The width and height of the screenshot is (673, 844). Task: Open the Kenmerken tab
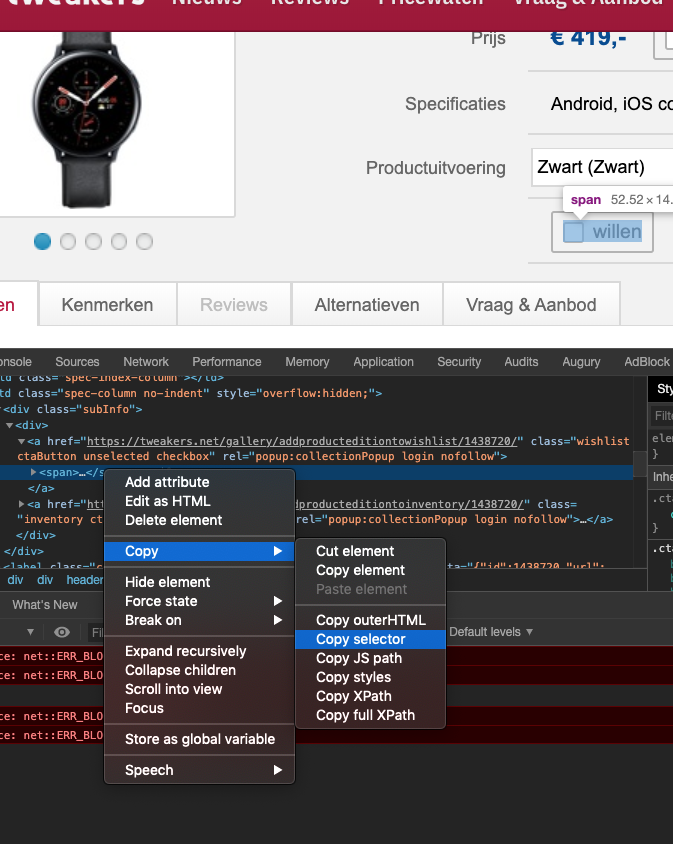(108, 305)
